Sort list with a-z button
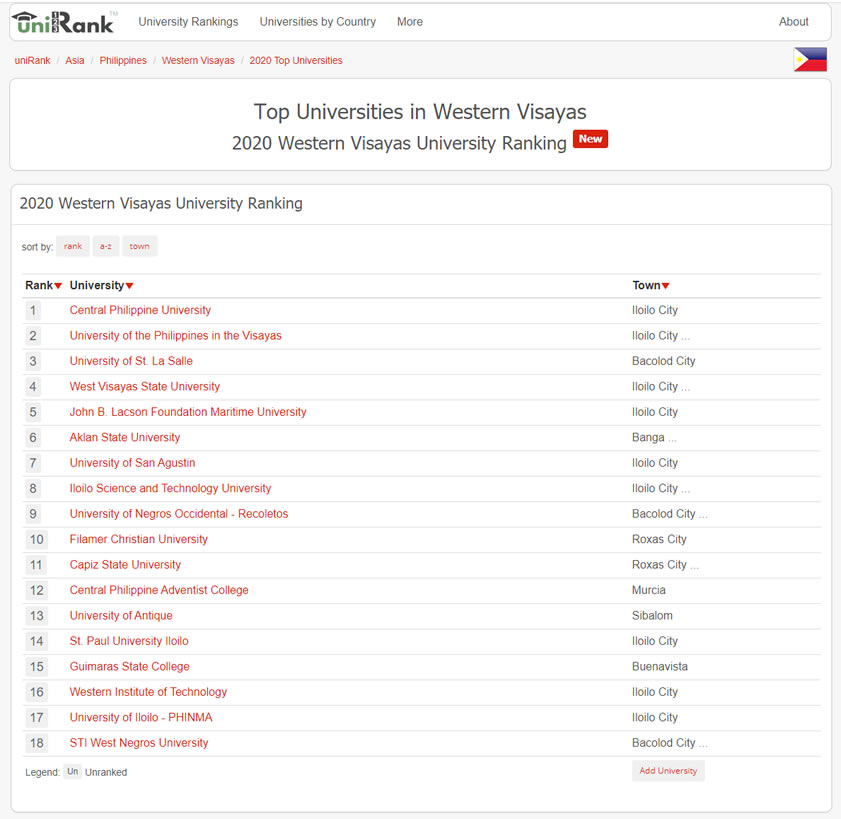Screen dimensions: 841x819 click(106, 246)
